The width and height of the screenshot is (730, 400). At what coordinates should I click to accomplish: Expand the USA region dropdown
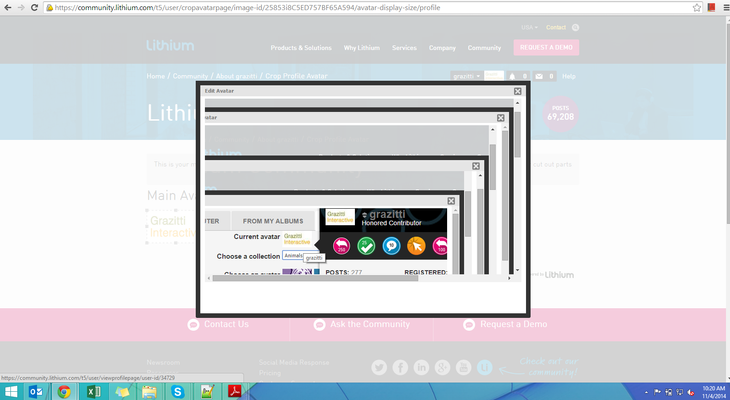coord(529,27)
